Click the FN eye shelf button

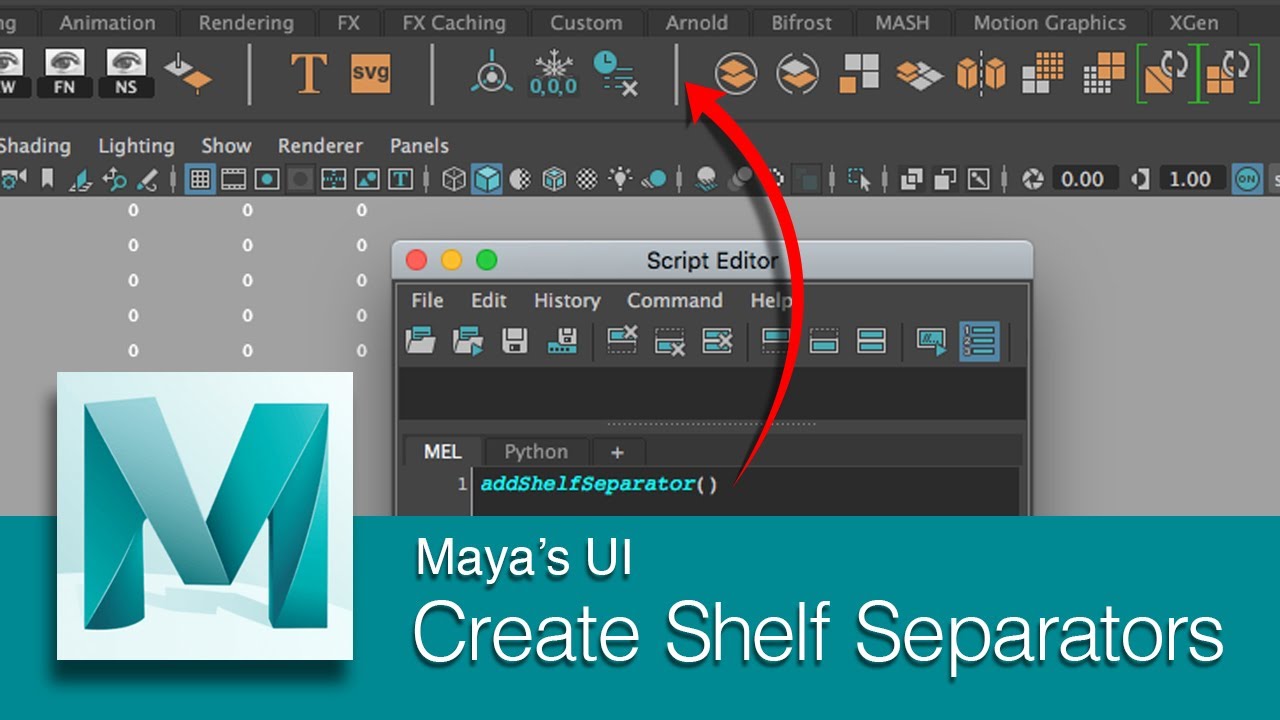pyautogui.click(x=67, y=73)
